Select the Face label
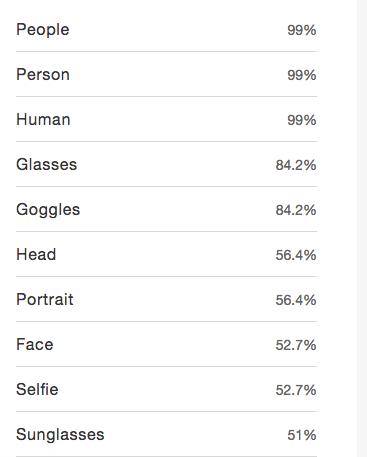The height and width of the screenshot is (457, 367). [35, 344]
